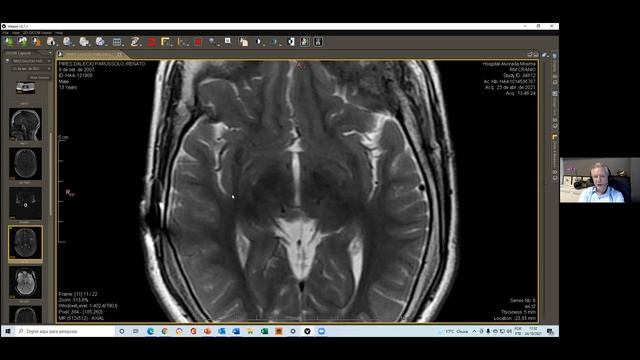Click the green DICOM import icon

point(9,42)
